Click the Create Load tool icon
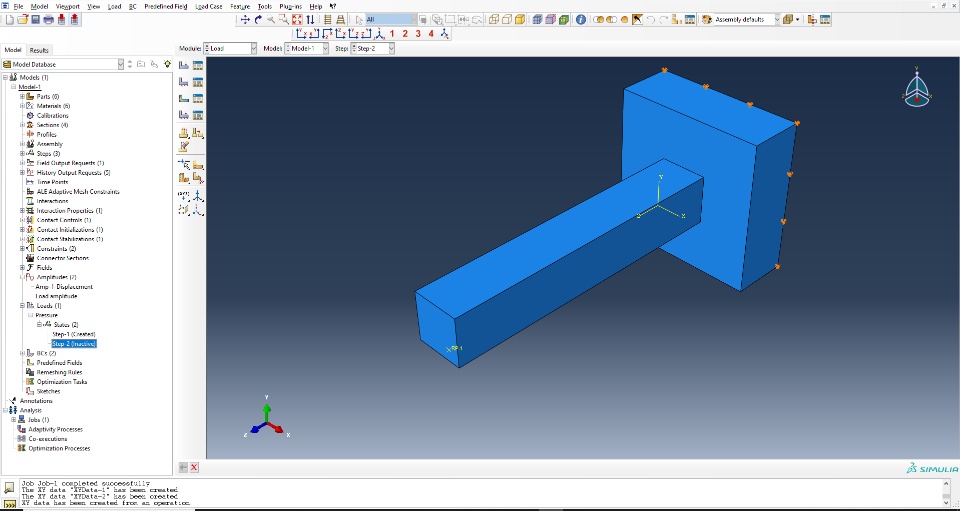The width and height of the screenshot is (960, 511). (183, 65)
